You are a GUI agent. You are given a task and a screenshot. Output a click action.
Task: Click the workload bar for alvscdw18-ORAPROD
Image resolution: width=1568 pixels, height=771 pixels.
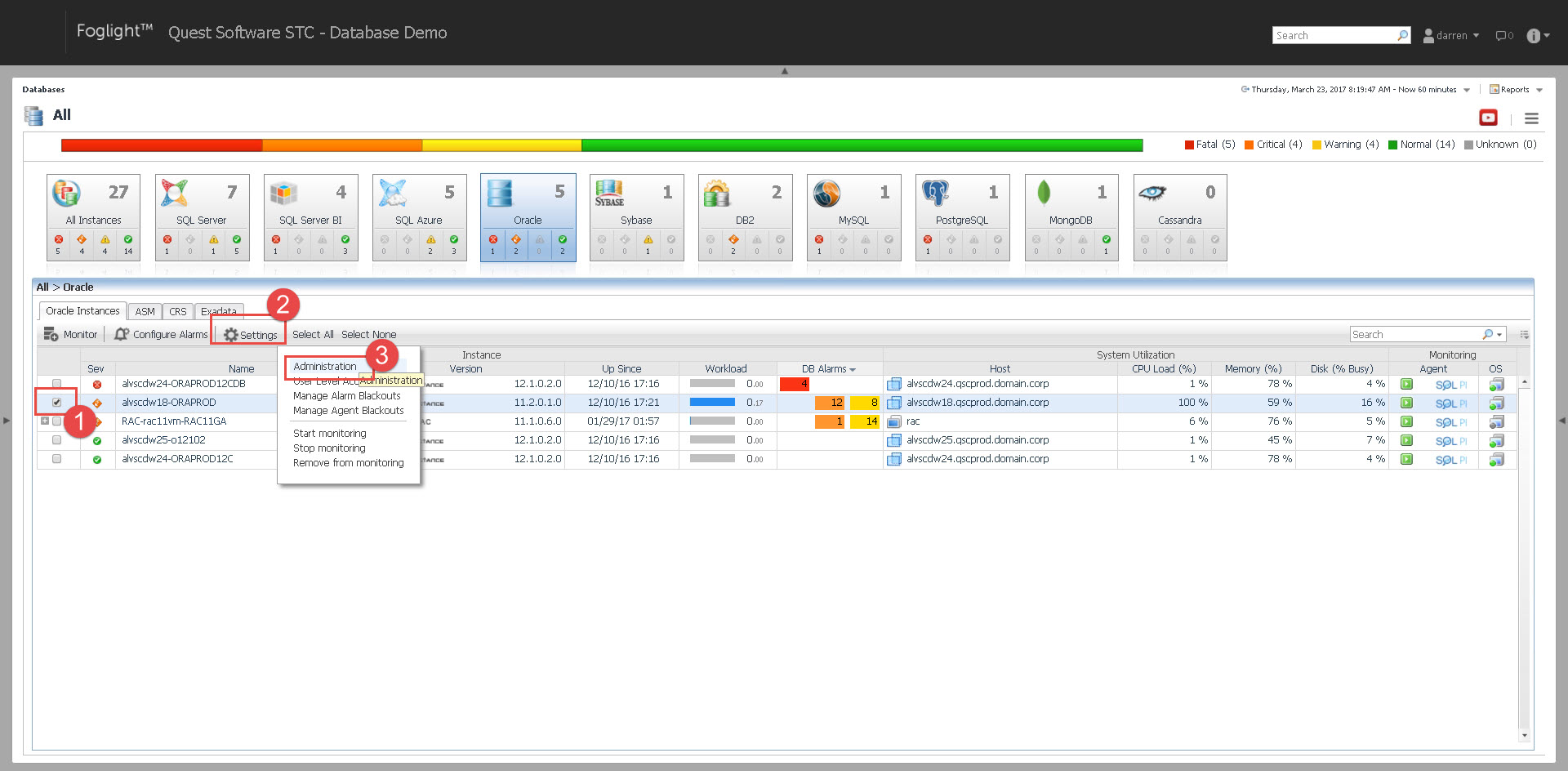712,402
